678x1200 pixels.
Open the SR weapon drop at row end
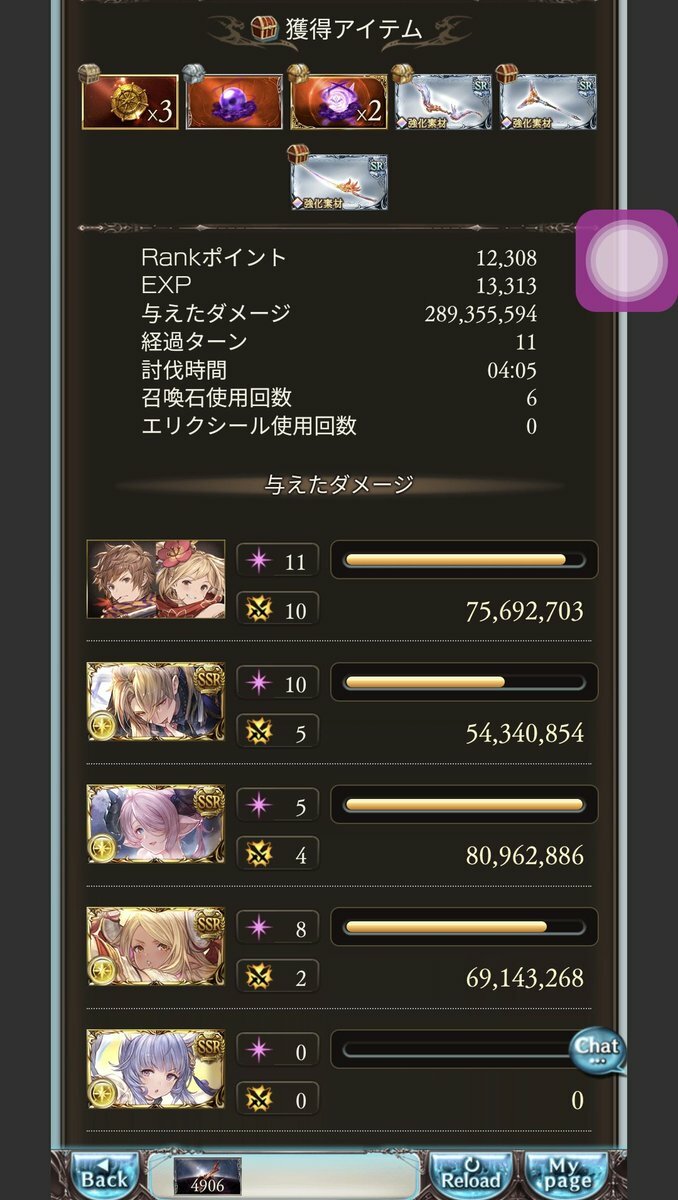548,102
